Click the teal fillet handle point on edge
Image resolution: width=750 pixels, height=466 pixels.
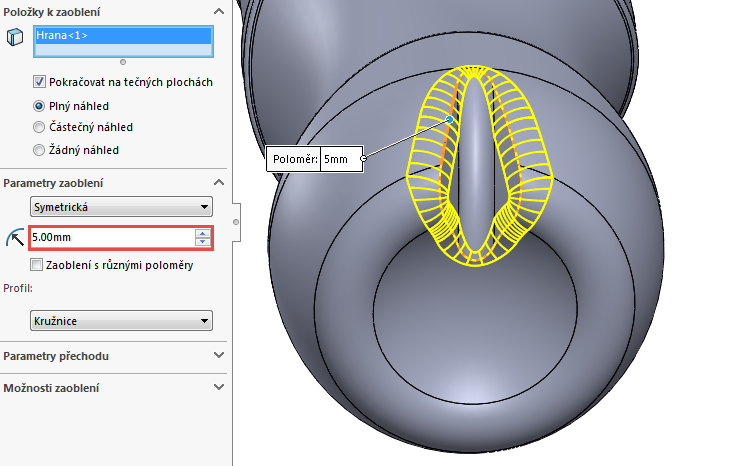coord(450,119)
